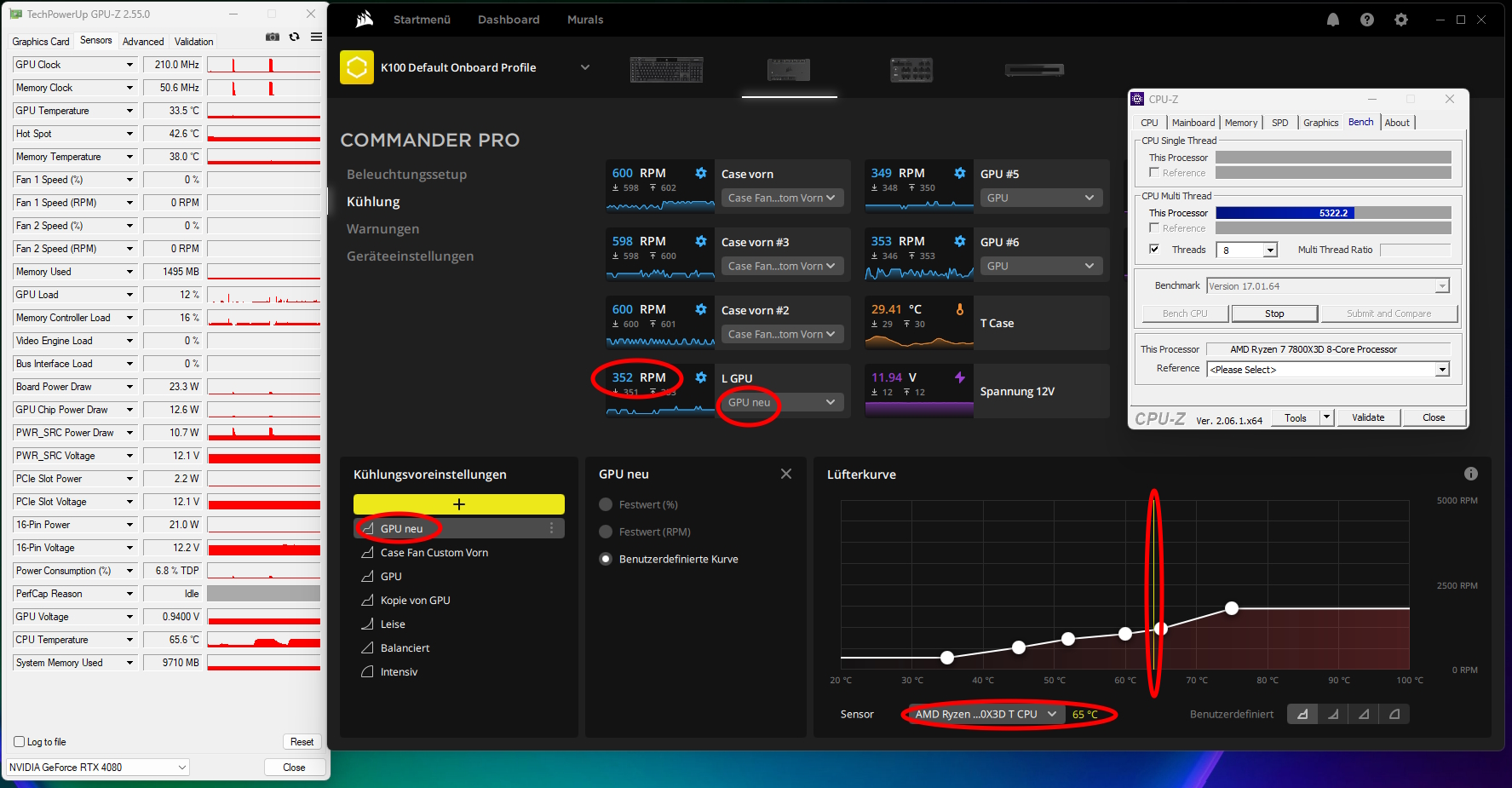The height and width of the screenshot is (788, 1512).
Task: Click GPU-Z refresh icon
Action: (x=295, y=37)
